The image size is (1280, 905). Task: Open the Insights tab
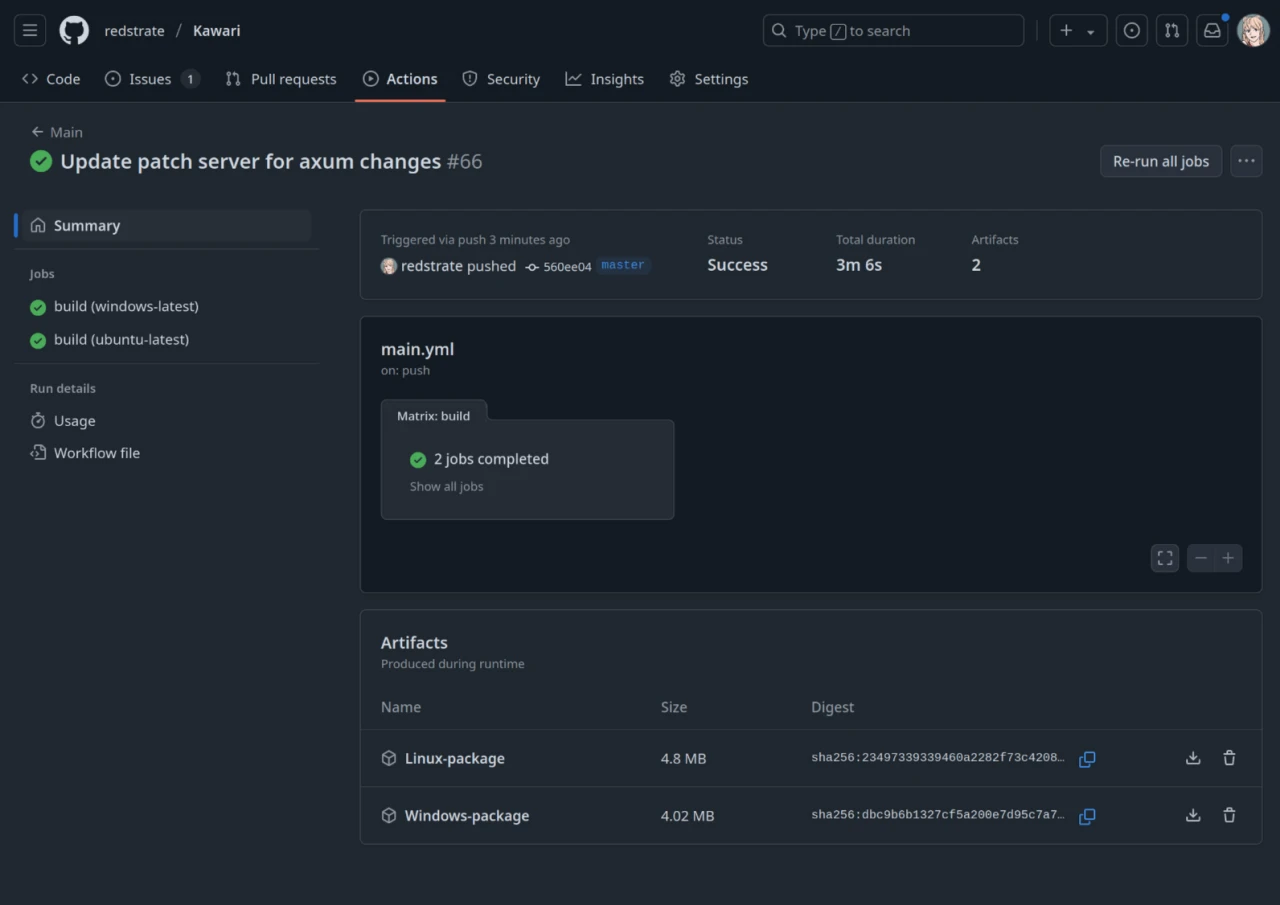[x=604, y=79]
